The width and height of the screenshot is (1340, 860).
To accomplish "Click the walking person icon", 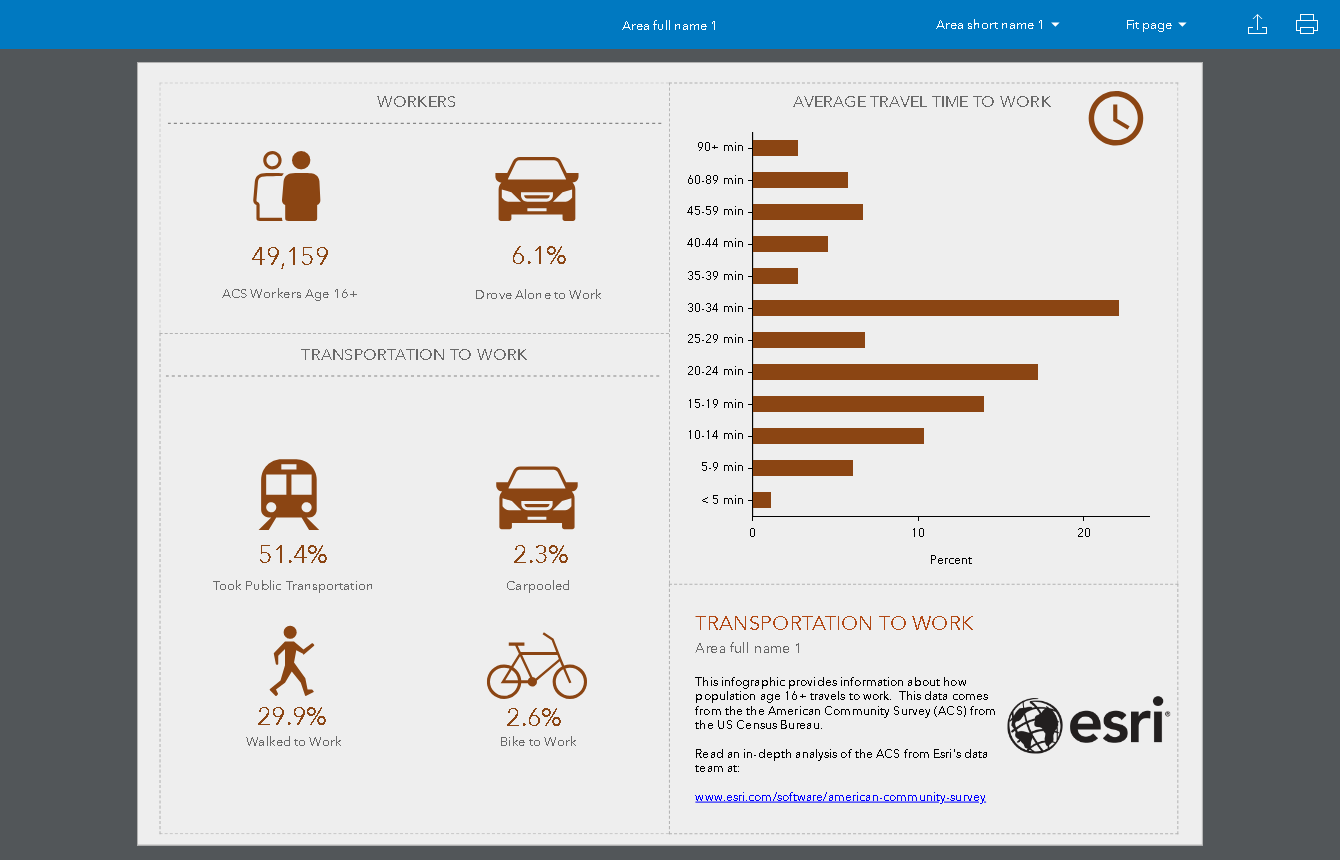I will tap(291, 661).
